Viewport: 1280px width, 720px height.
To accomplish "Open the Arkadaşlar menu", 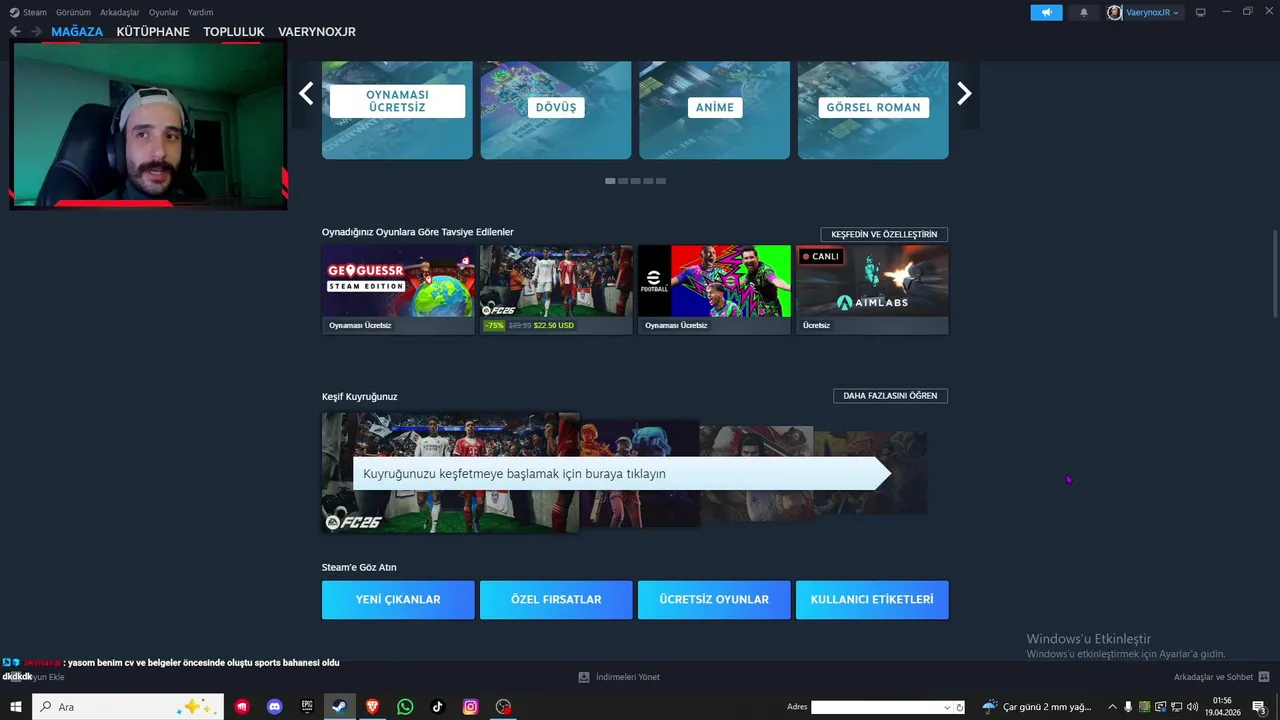I will (x=120, y=12).
